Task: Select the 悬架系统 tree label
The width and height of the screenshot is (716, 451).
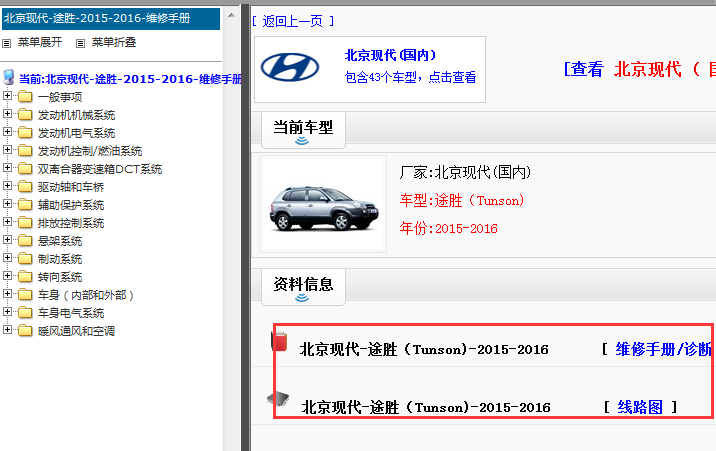Action: [x=60, y=241]
